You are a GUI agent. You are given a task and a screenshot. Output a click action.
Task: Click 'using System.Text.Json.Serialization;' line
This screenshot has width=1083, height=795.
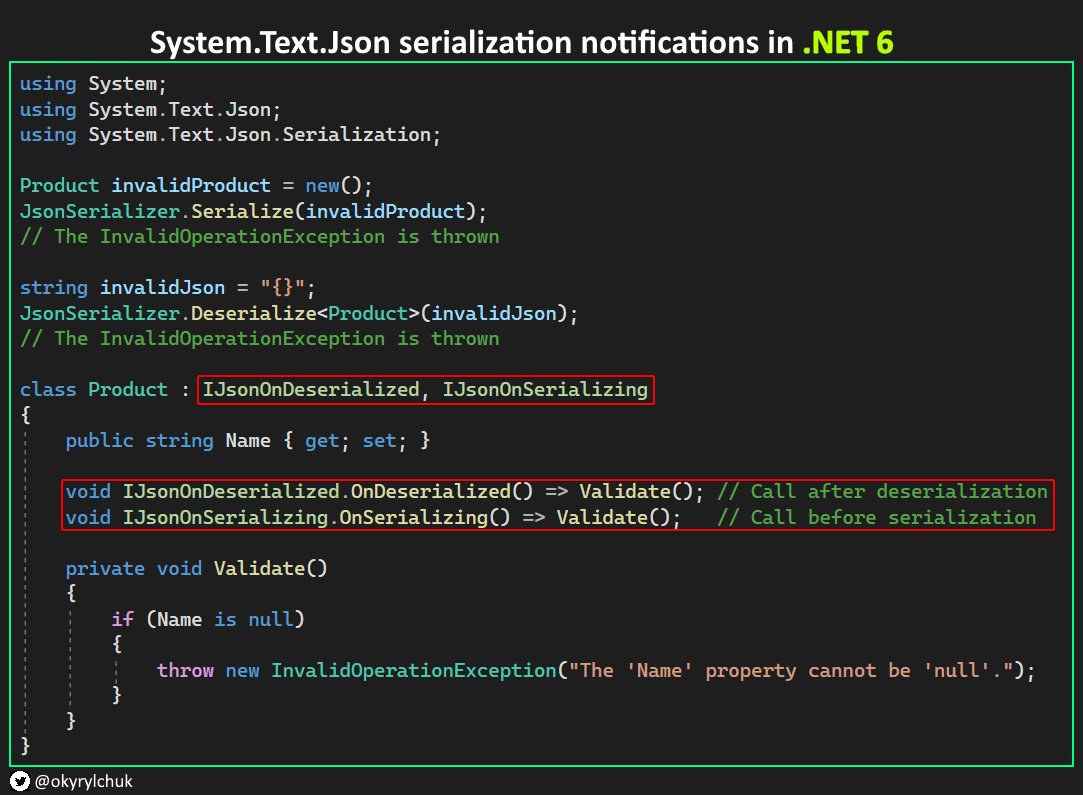(x=230, y=135)
